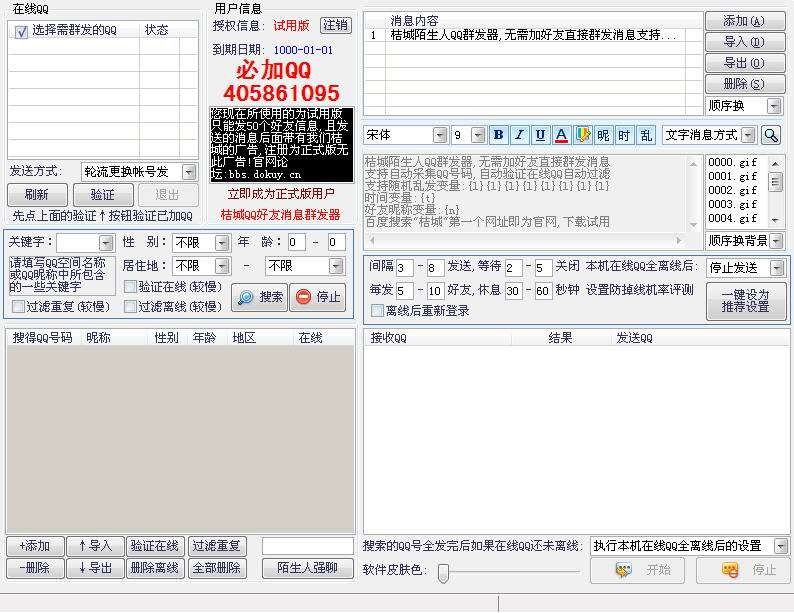Open the font size 9 dropdown
Image resolution: width=794 pixels, height=613 pixels.
click(478, 135)
